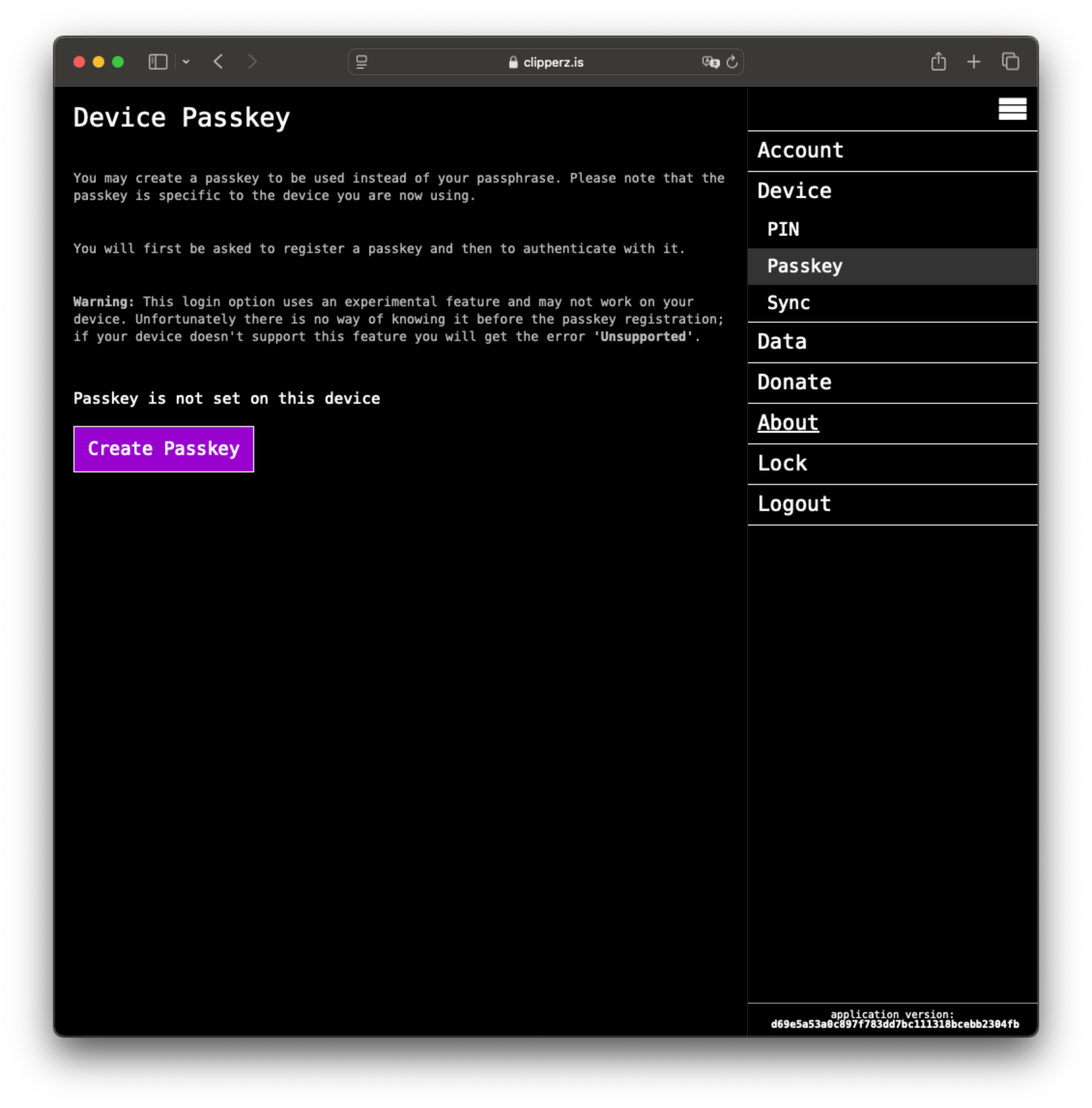Click the back navigation arrow
Image resolution: width=1092 pixels, height=1108 pixels.
point(220,61)
